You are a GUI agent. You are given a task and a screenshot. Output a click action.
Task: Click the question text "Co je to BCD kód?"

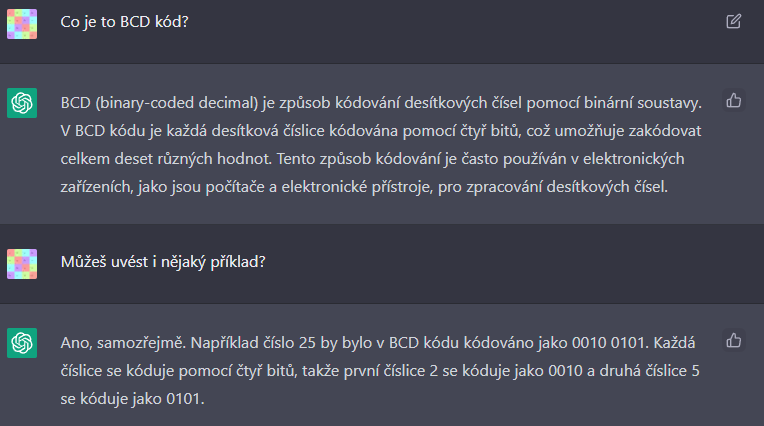125,21
